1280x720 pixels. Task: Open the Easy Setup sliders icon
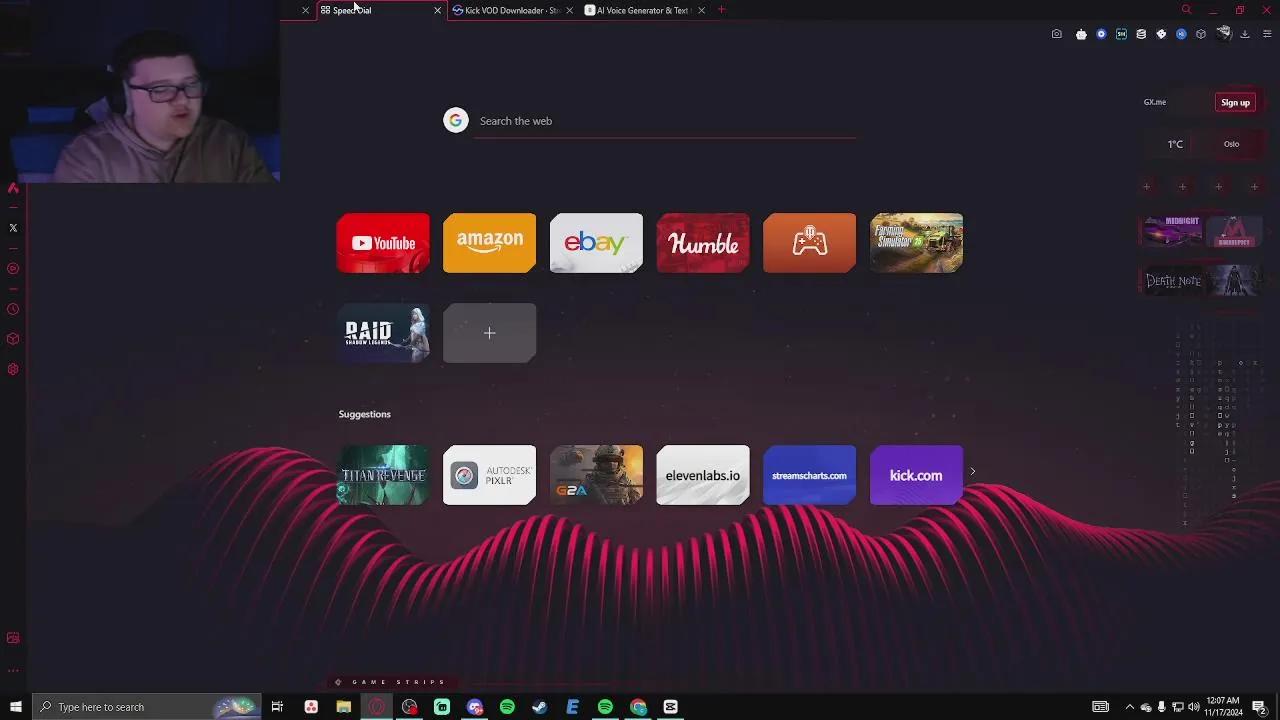(1267, 34)
